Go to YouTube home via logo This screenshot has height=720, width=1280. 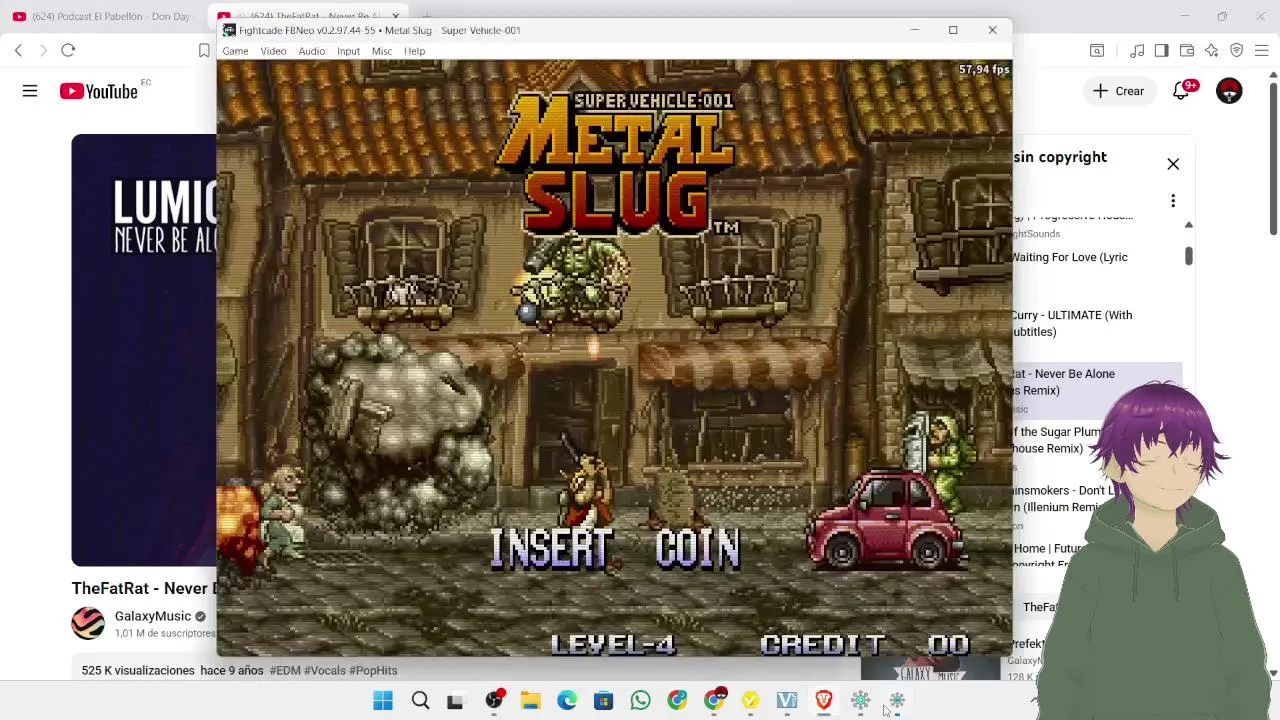tap(99, 91)
